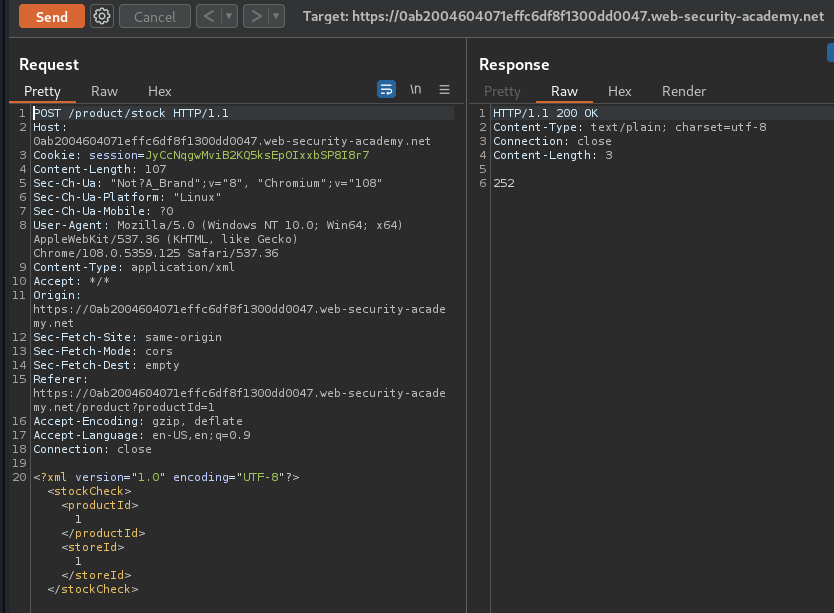Screen dimensions: 834x613
Task: Click the Sec-Ch-Ua-Mobile: ?0 header
Action: [x=103, y=211]
